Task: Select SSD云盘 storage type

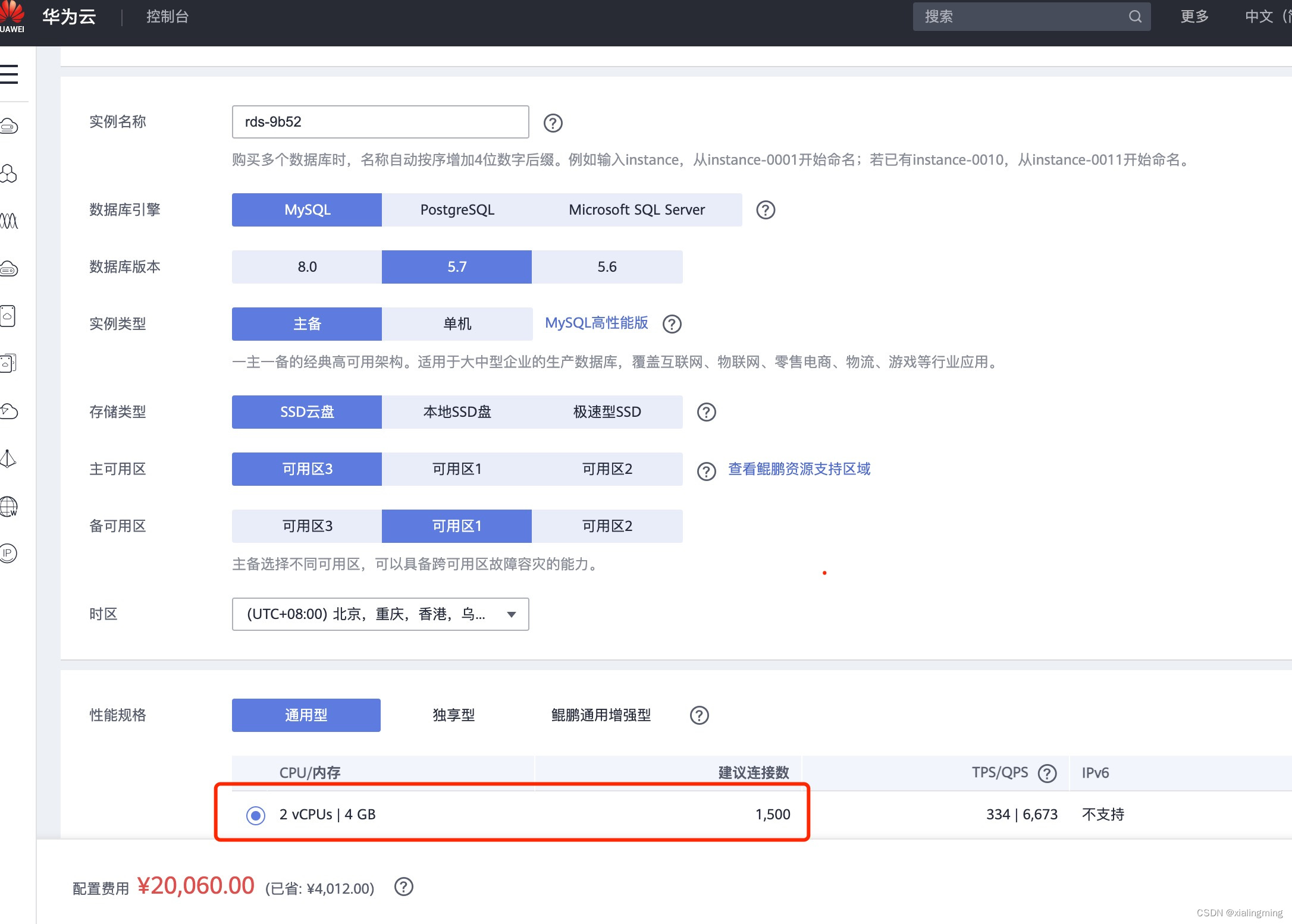Action: pos(307,412)
